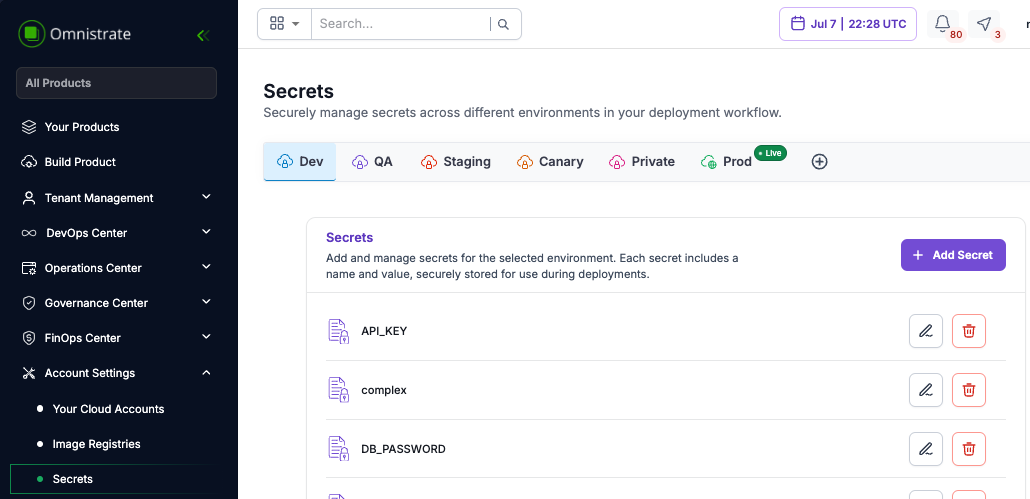
Task: Click the Search input field
Action: 401,24
